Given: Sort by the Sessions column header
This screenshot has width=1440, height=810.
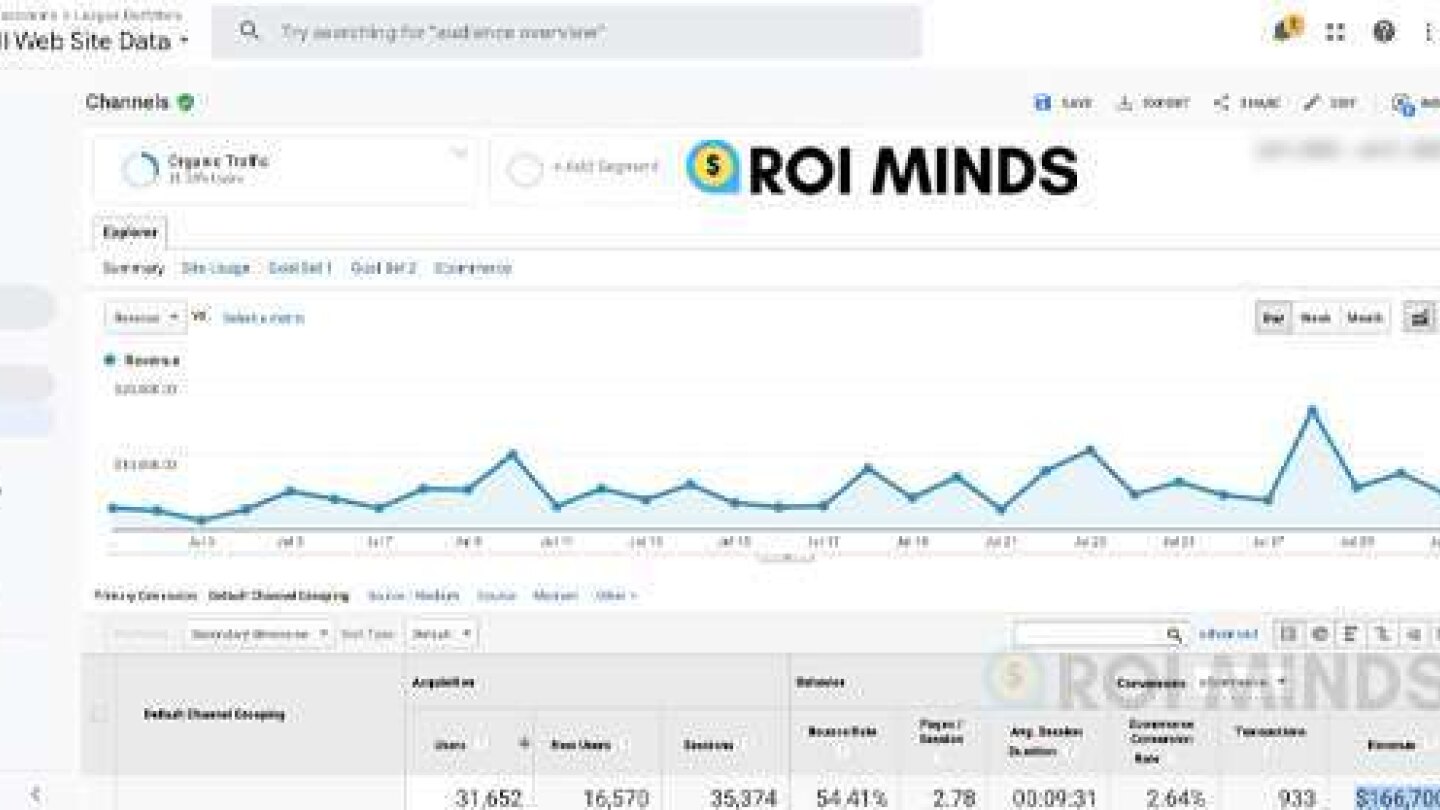Looking at the screenshot, I should (x=709, y=745).
